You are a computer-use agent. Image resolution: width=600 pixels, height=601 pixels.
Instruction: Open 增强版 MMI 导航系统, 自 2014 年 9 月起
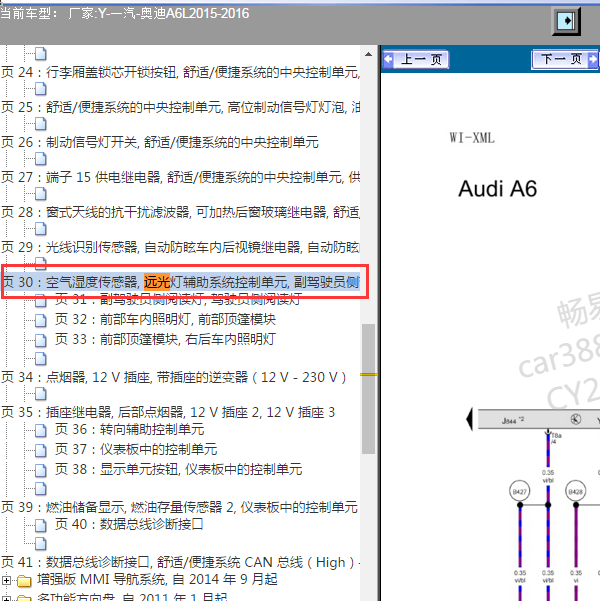pos(157,579)
